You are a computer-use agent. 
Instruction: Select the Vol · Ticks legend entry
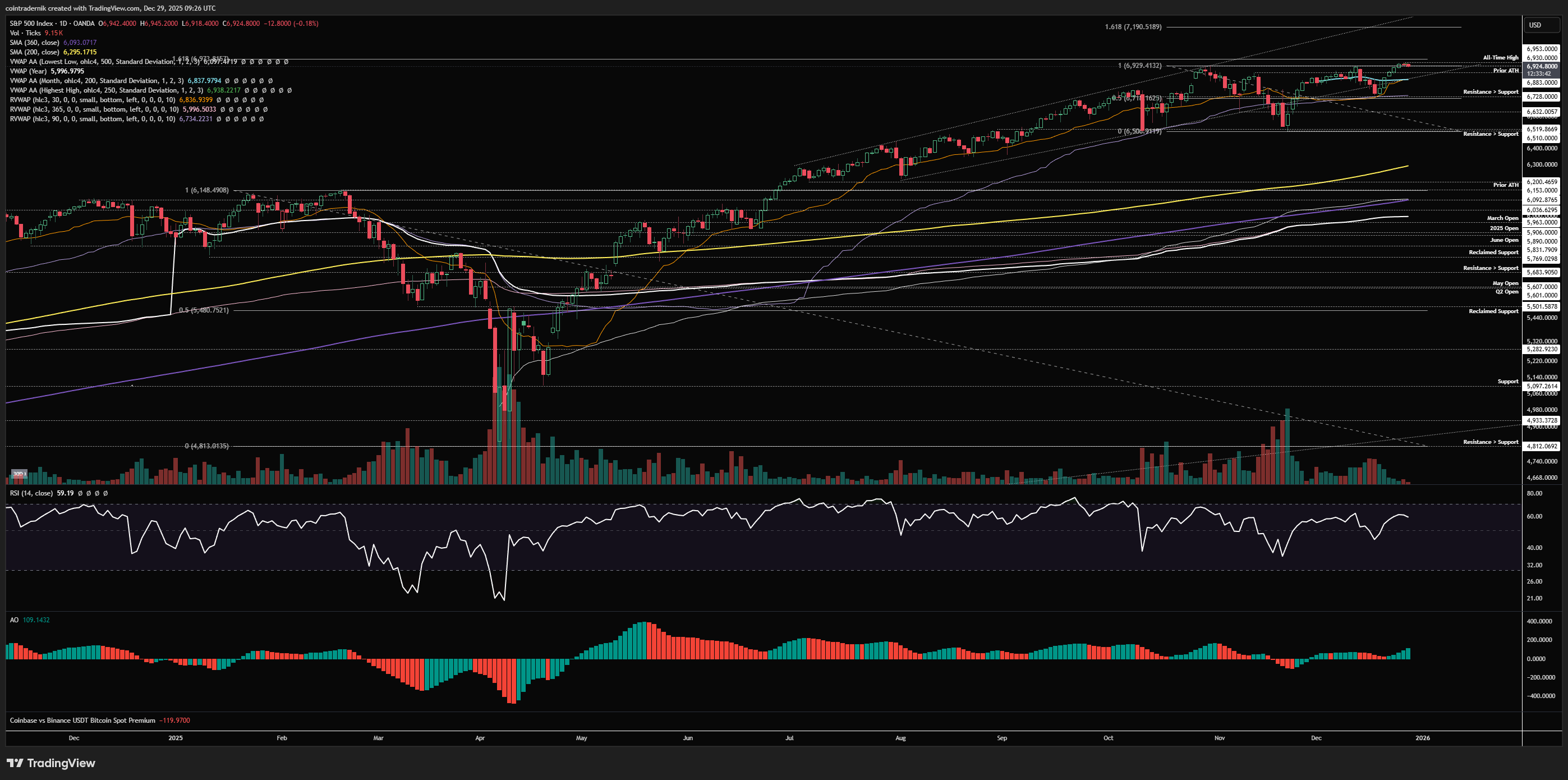(x=25, y=33)
